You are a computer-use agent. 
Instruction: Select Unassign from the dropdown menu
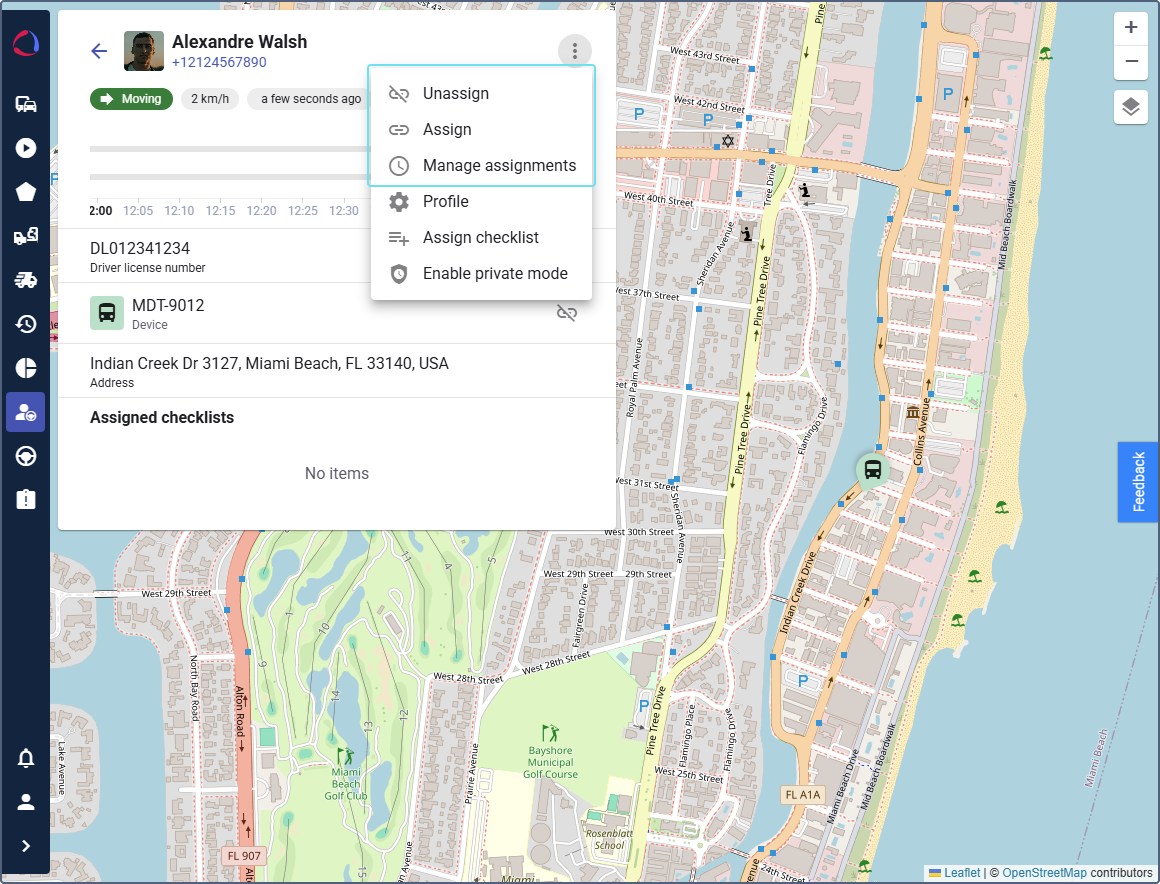click(455, 94)
